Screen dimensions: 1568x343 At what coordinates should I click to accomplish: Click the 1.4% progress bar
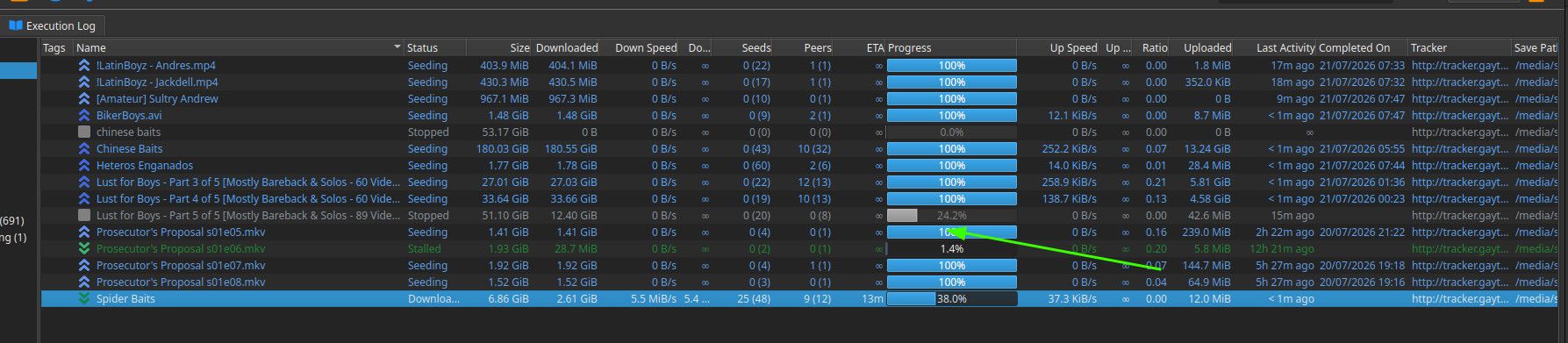coord(952,248)
